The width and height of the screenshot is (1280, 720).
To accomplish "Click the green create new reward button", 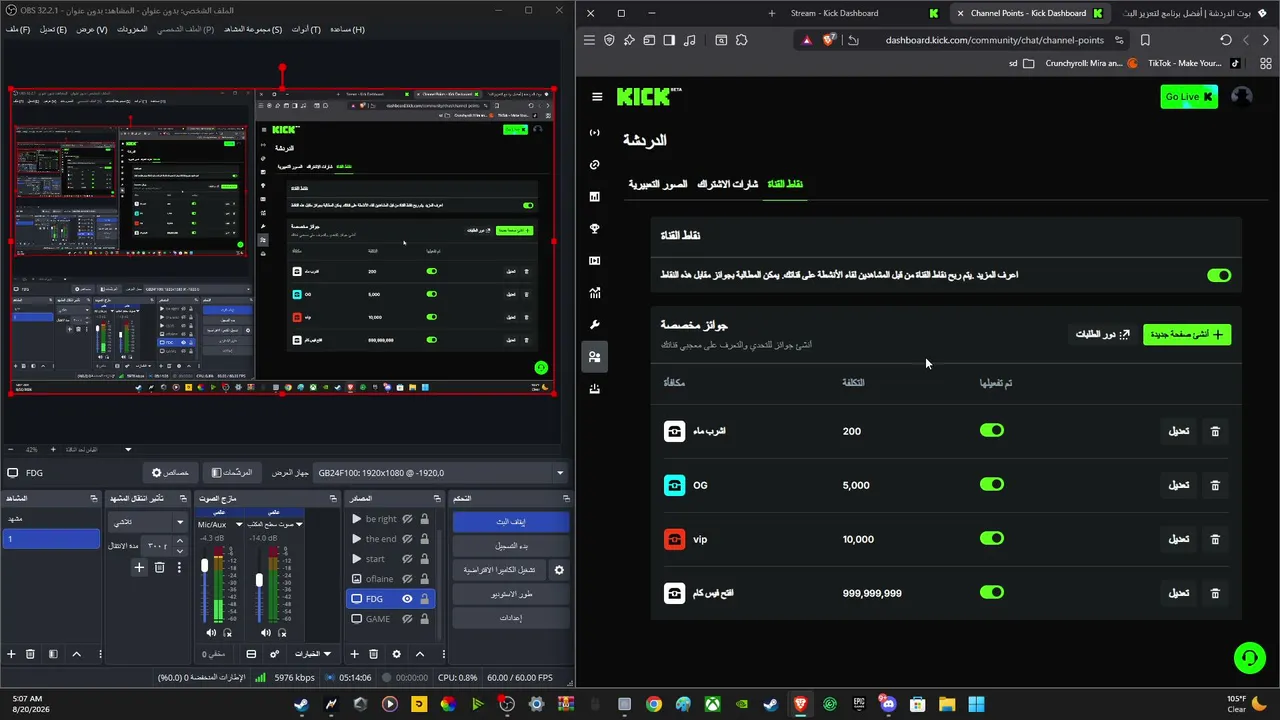I will (1187, 334).
